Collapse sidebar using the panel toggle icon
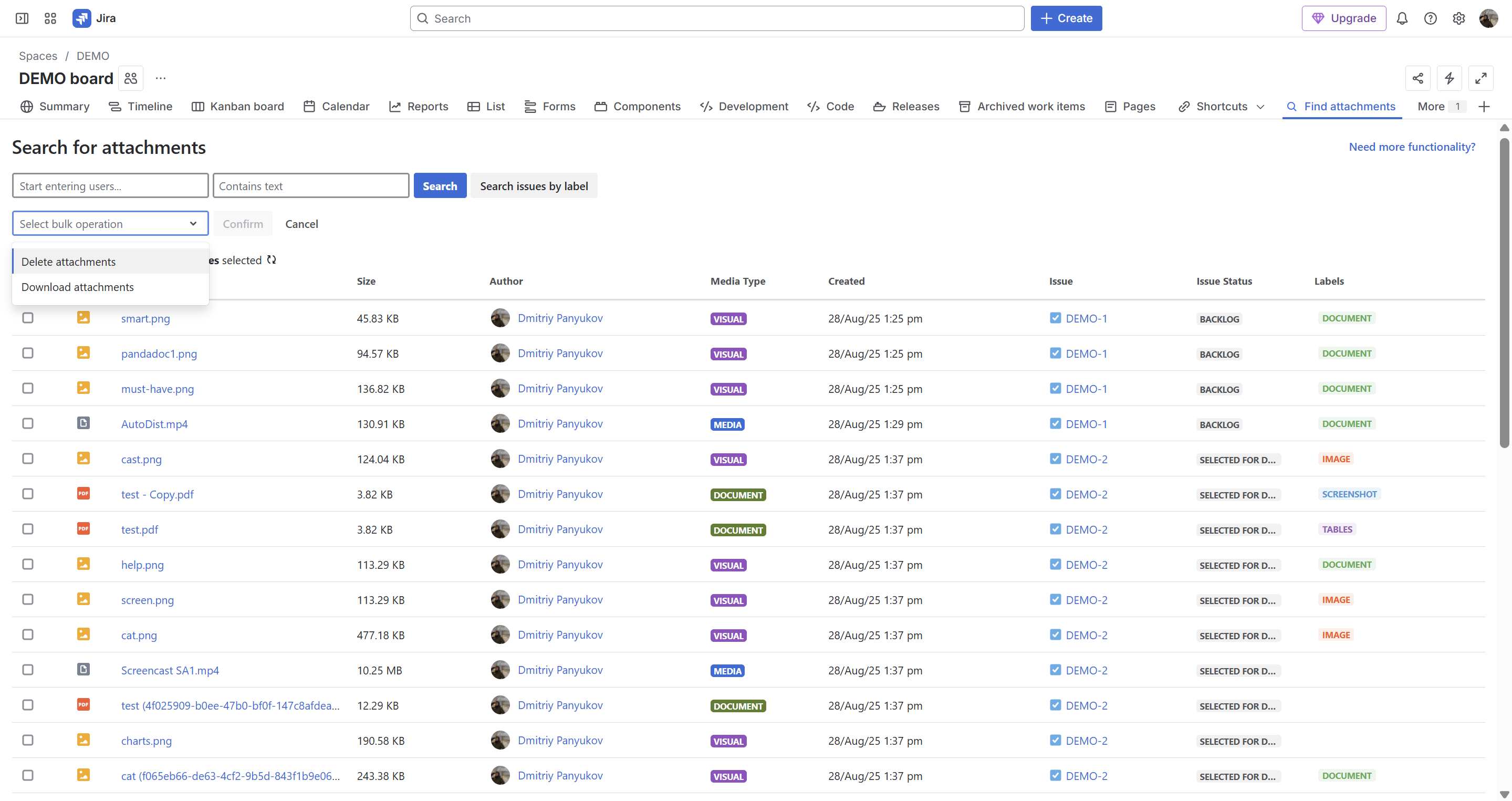 [x=22, y=18]
